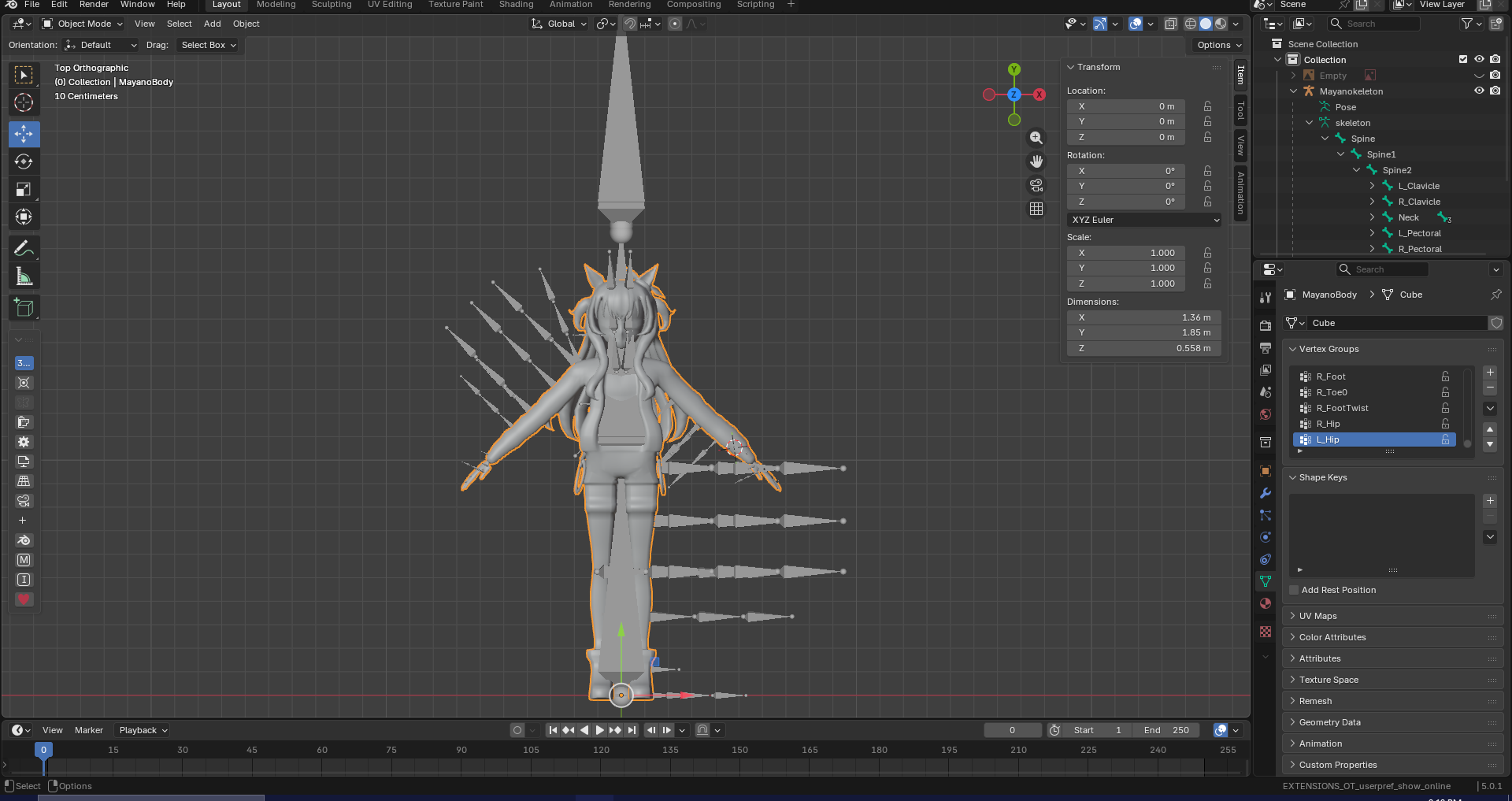Viewport: 1512px width, 801px height.
Task: Expand the L_Clavicle bone in outliner
Action: (1372, 186)
